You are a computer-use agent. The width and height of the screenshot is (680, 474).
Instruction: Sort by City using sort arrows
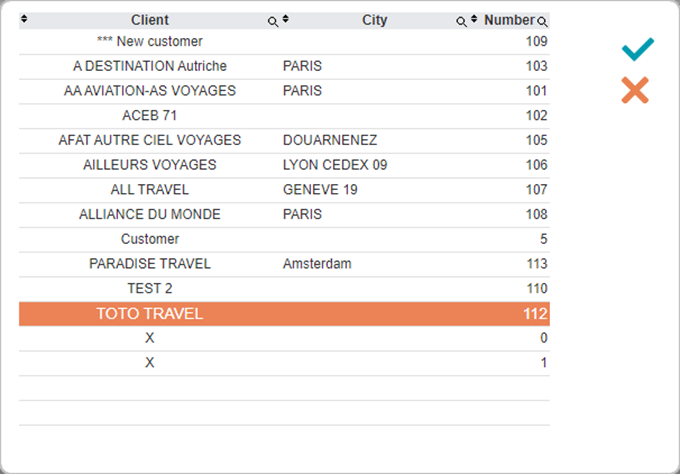coord(285,19)
